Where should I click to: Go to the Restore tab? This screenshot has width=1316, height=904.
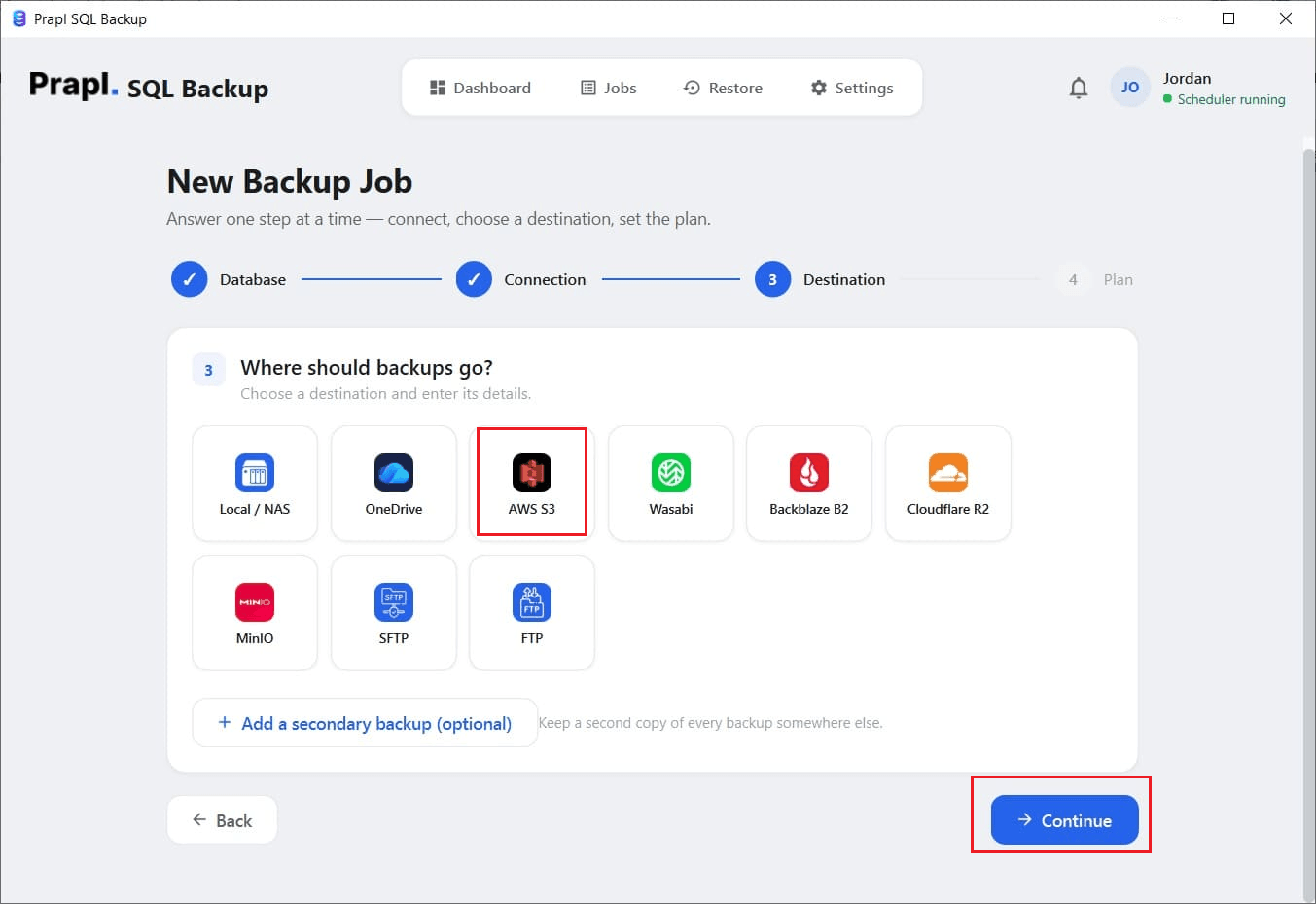coord(724,88)
